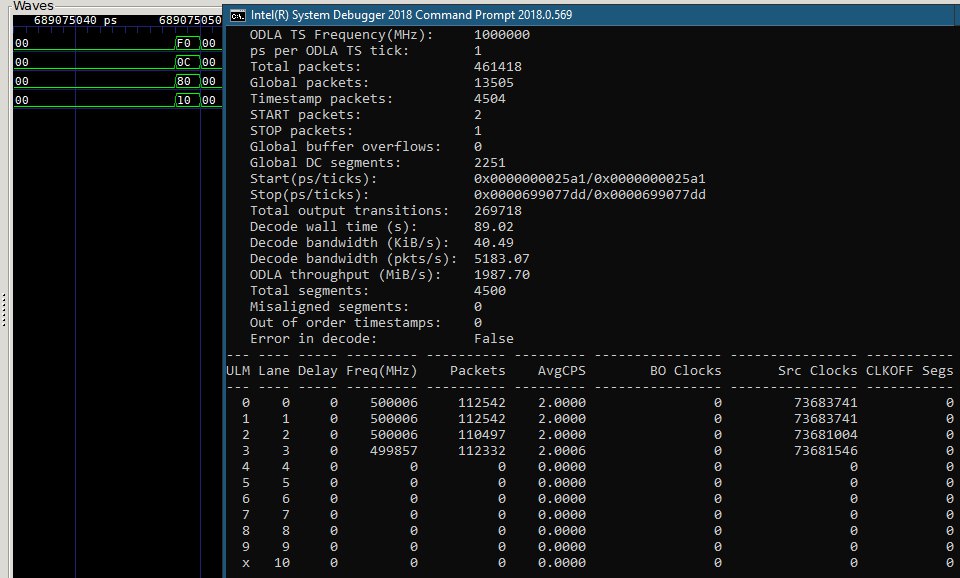Viewport: 960px width, 578px height.
Task: Click the Packets column header
Action: pos(478,371)
